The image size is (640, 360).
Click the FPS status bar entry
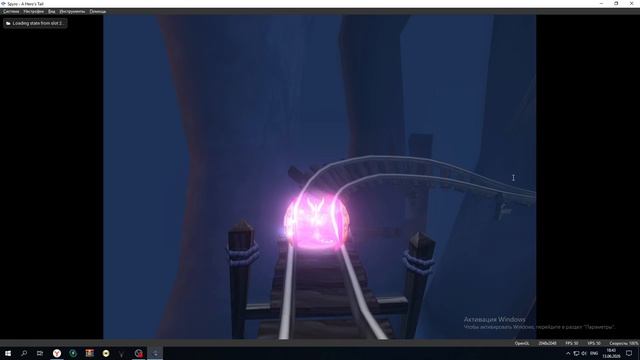(572, 343)
